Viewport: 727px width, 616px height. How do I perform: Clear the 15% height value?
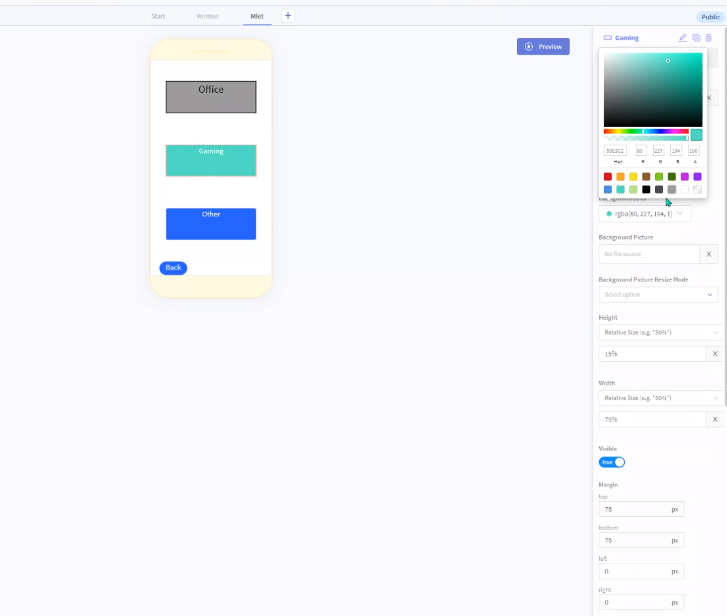click(x=715, y=354)
